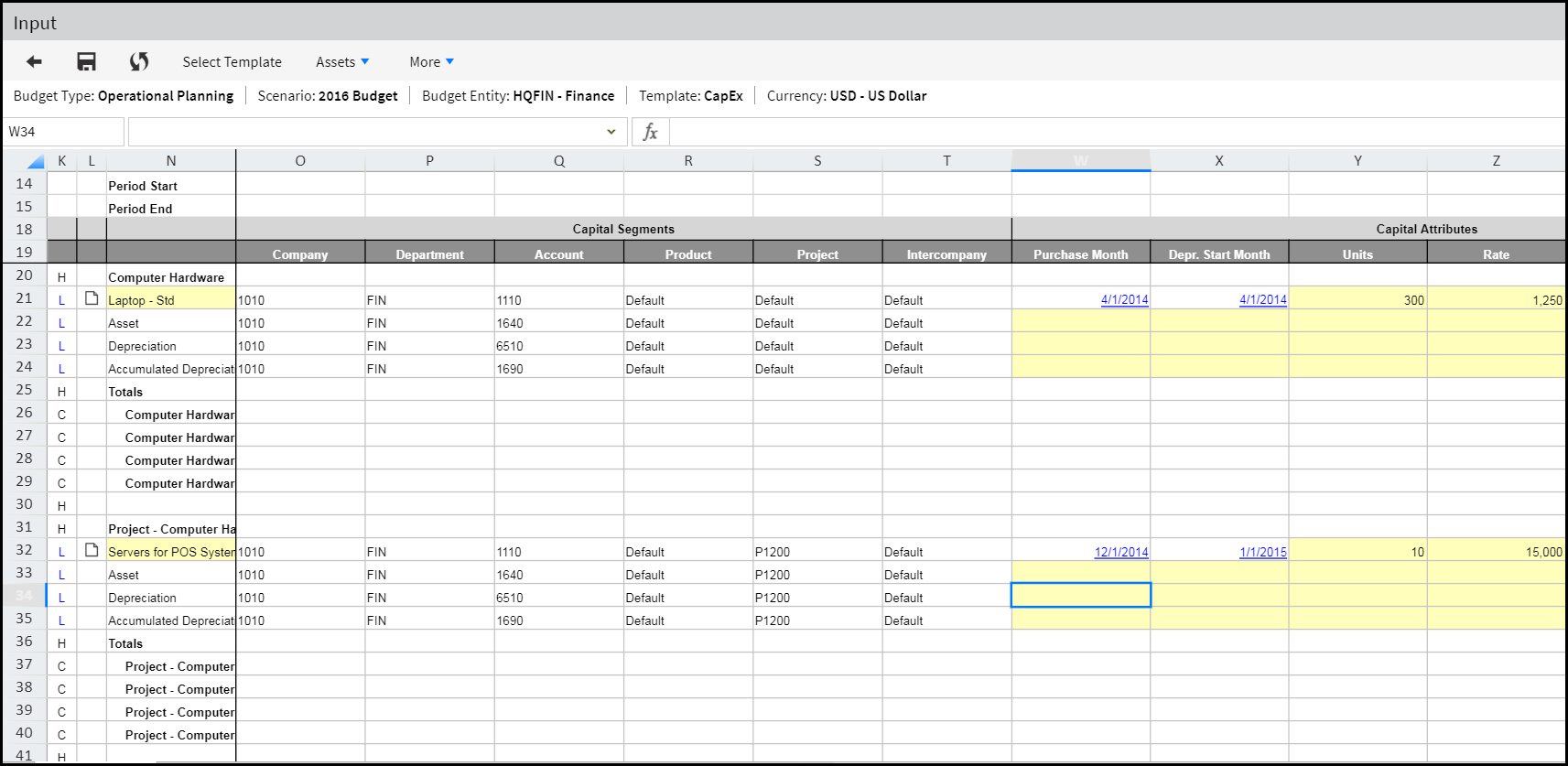Screen dimensions: 1568x766
Task: Click the Servers for POS System cell
Action: click(x=171, y=551)
